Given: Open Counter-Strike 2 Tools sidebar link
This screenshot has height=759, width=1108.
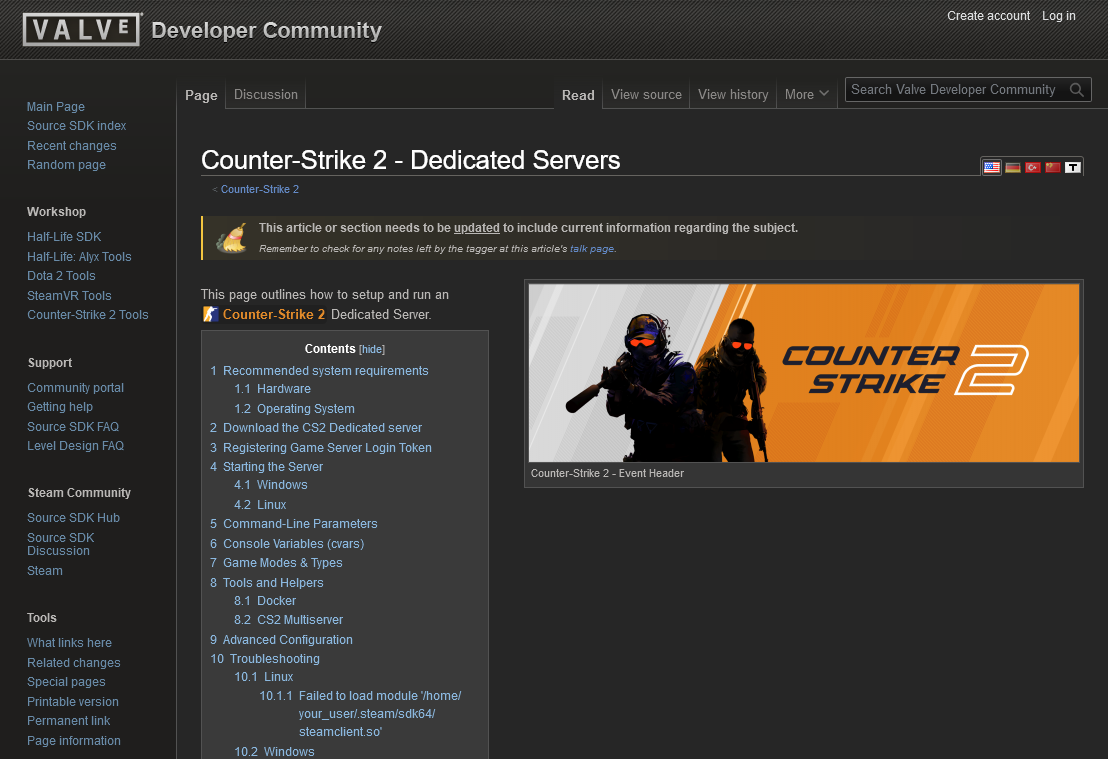Looking at the screenshot, I should point(88,314).
